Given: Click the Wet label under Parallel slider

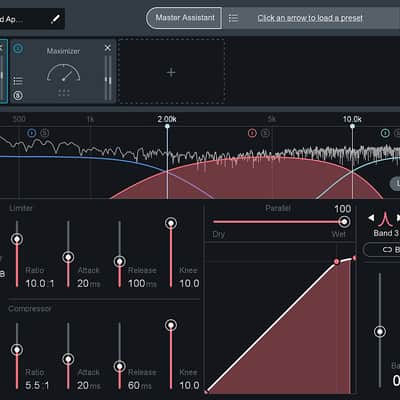Looking at the screenshot, I should tap(339, 234).
